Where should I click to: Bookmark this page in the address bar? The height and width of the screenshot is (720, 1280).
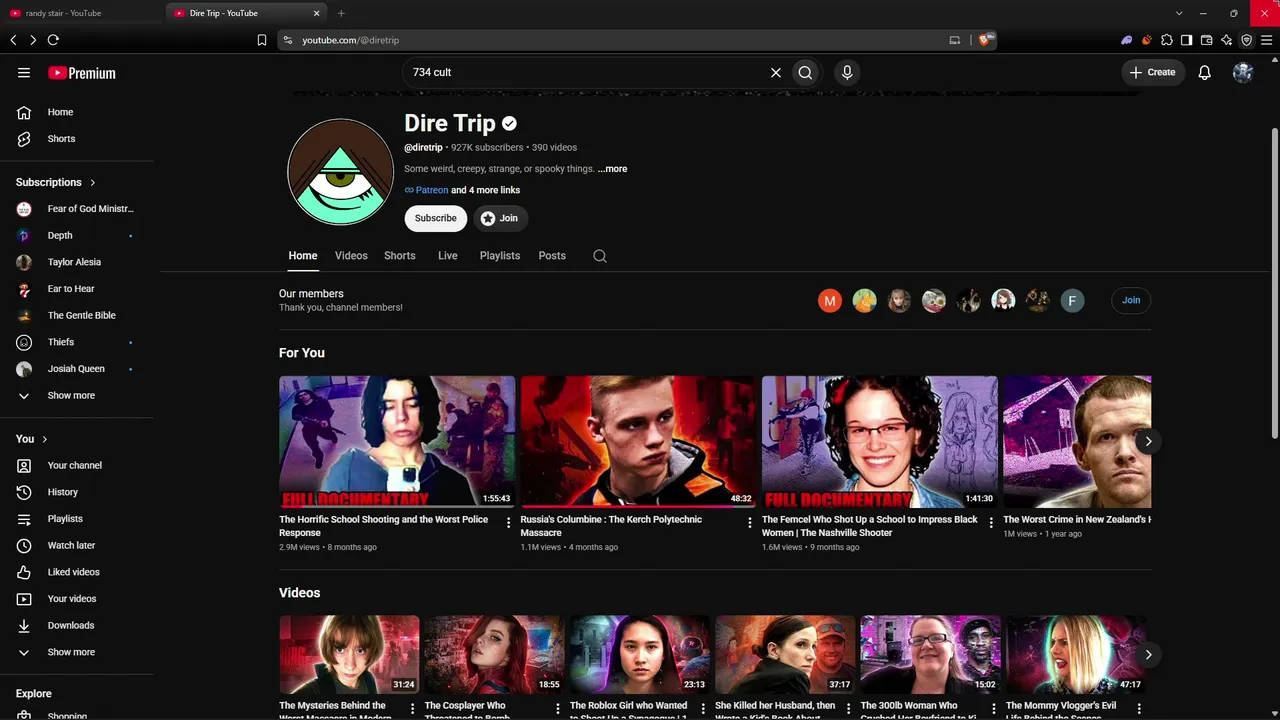pos(262,40)
